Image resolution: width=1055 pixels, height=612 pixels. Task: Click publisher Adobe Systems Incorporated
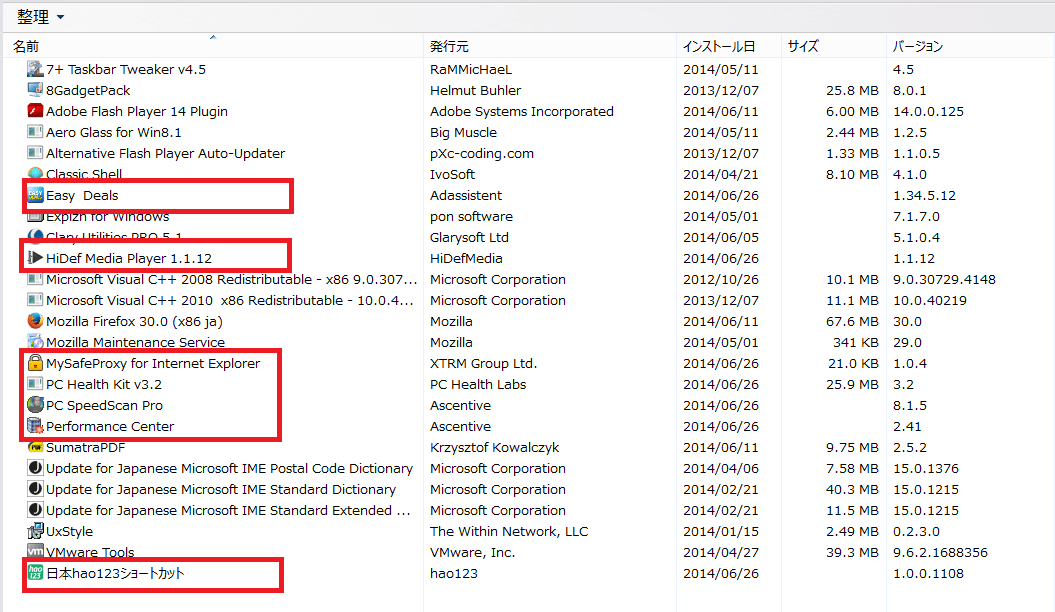coord(522,111)
